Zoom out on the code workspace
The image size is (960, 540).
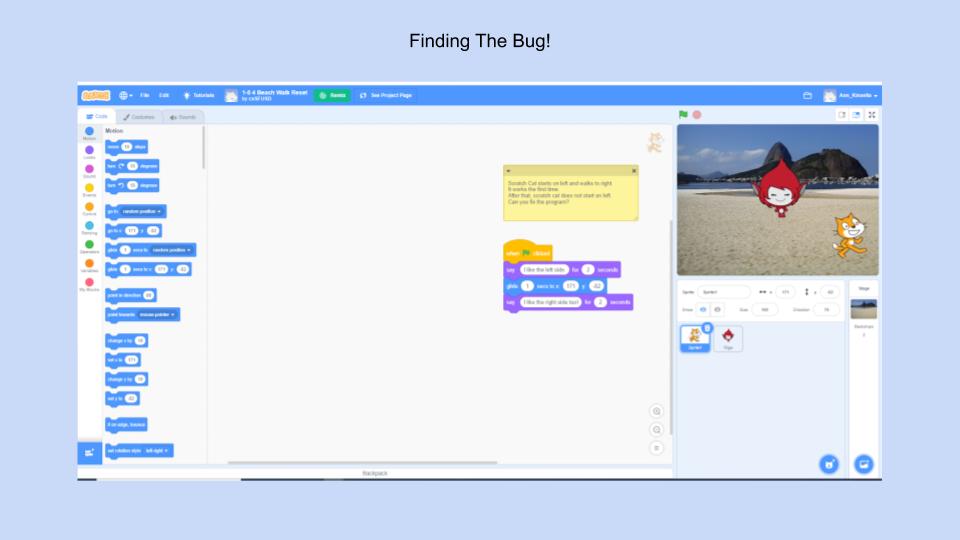coord(656,429)
